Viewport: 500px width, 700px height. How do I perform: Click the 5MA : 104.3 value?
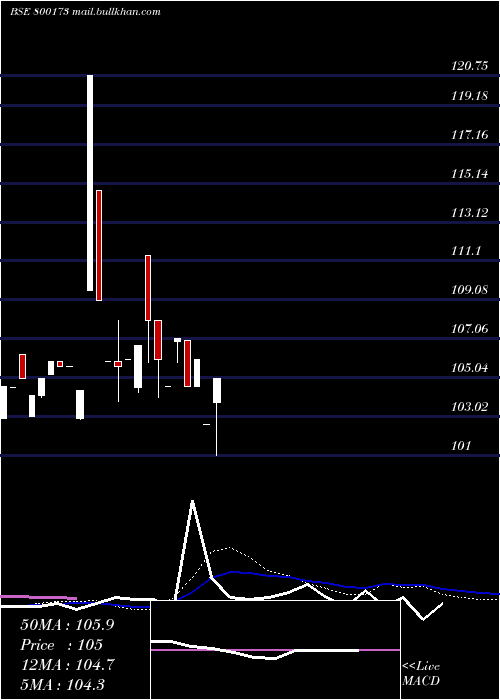click(62, 685)
